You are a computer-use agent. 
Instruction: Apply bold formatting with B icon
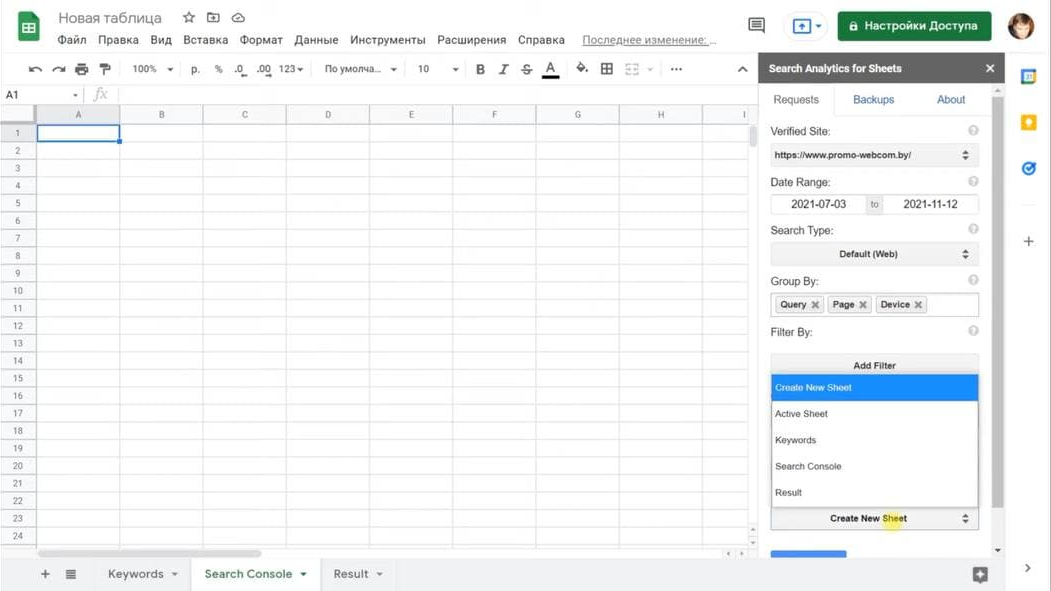[480, 69]
